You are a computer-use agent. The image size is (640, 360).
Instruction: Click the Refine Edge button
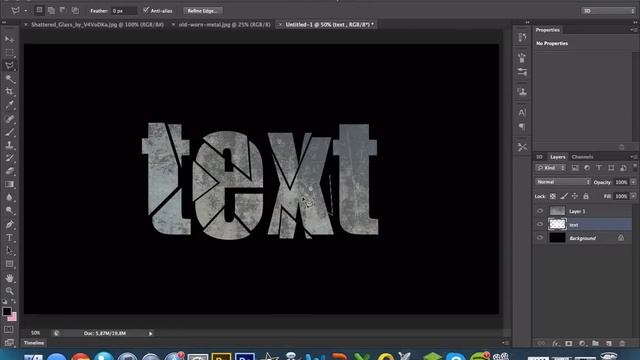[202, 11]
